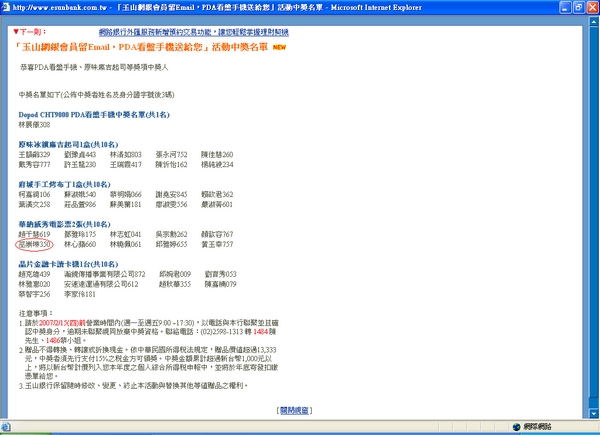This screenshot has height=435, width=600.
Task: Click the winner entry ending in 443
Action: pyautogui.click(x=80, y=155)
